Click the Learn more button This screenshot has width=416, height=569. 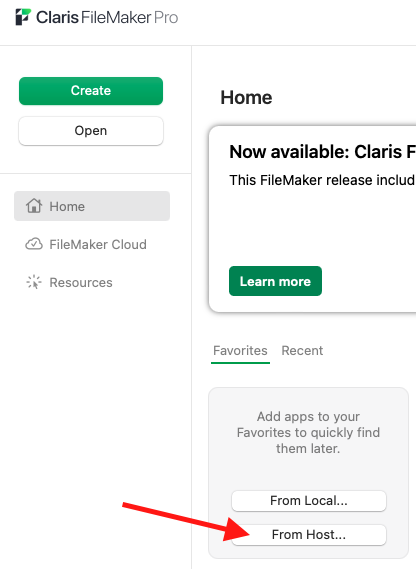coord(275,281)
